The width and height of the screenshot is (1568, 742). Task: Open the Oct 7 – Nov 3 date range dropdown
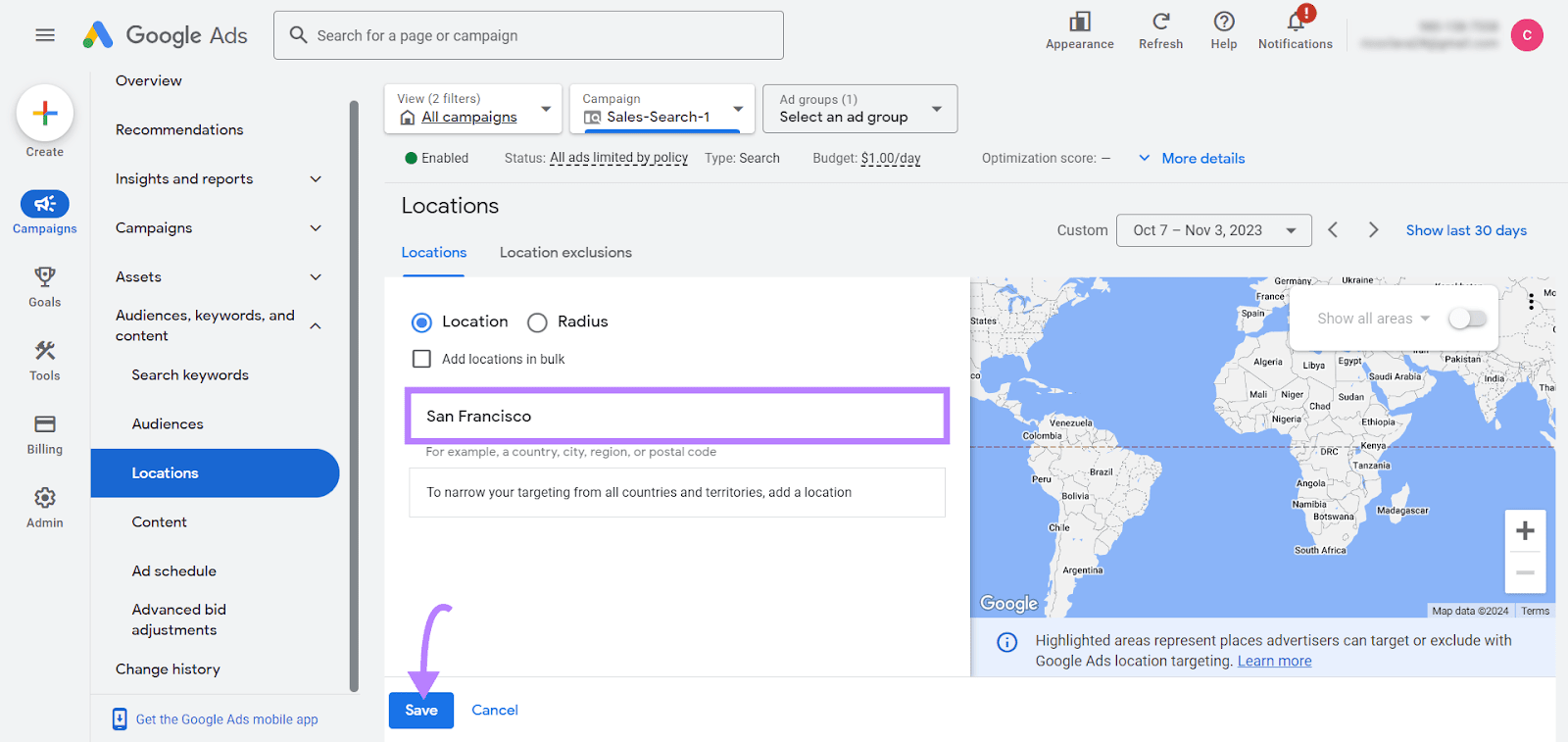(1213, 230)
